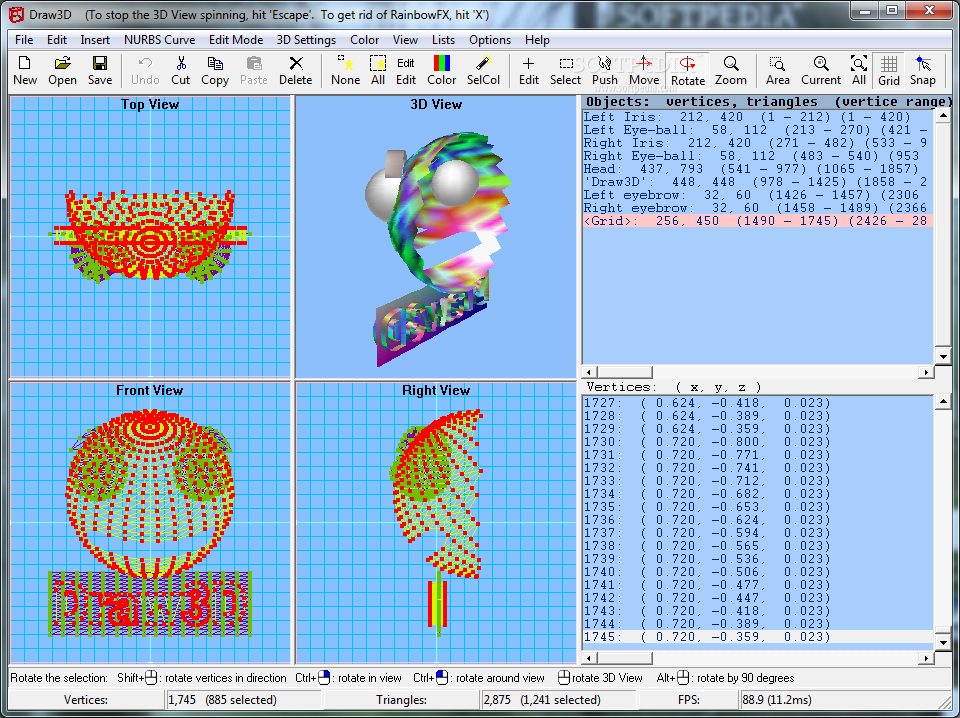Select the 'Draw3D' object row

coord(758,182)
